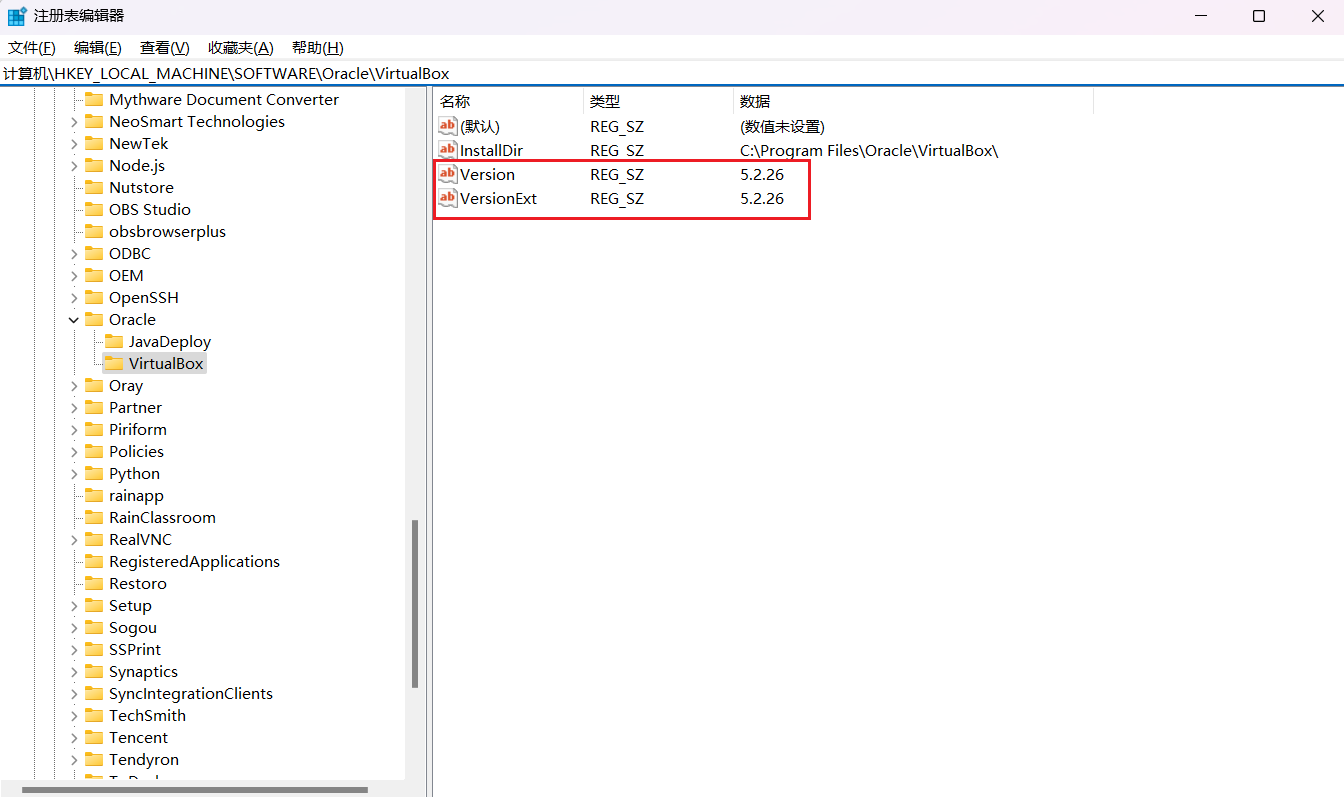
Task: Click the ab string icon next to InstallDir
Action: 448,150
